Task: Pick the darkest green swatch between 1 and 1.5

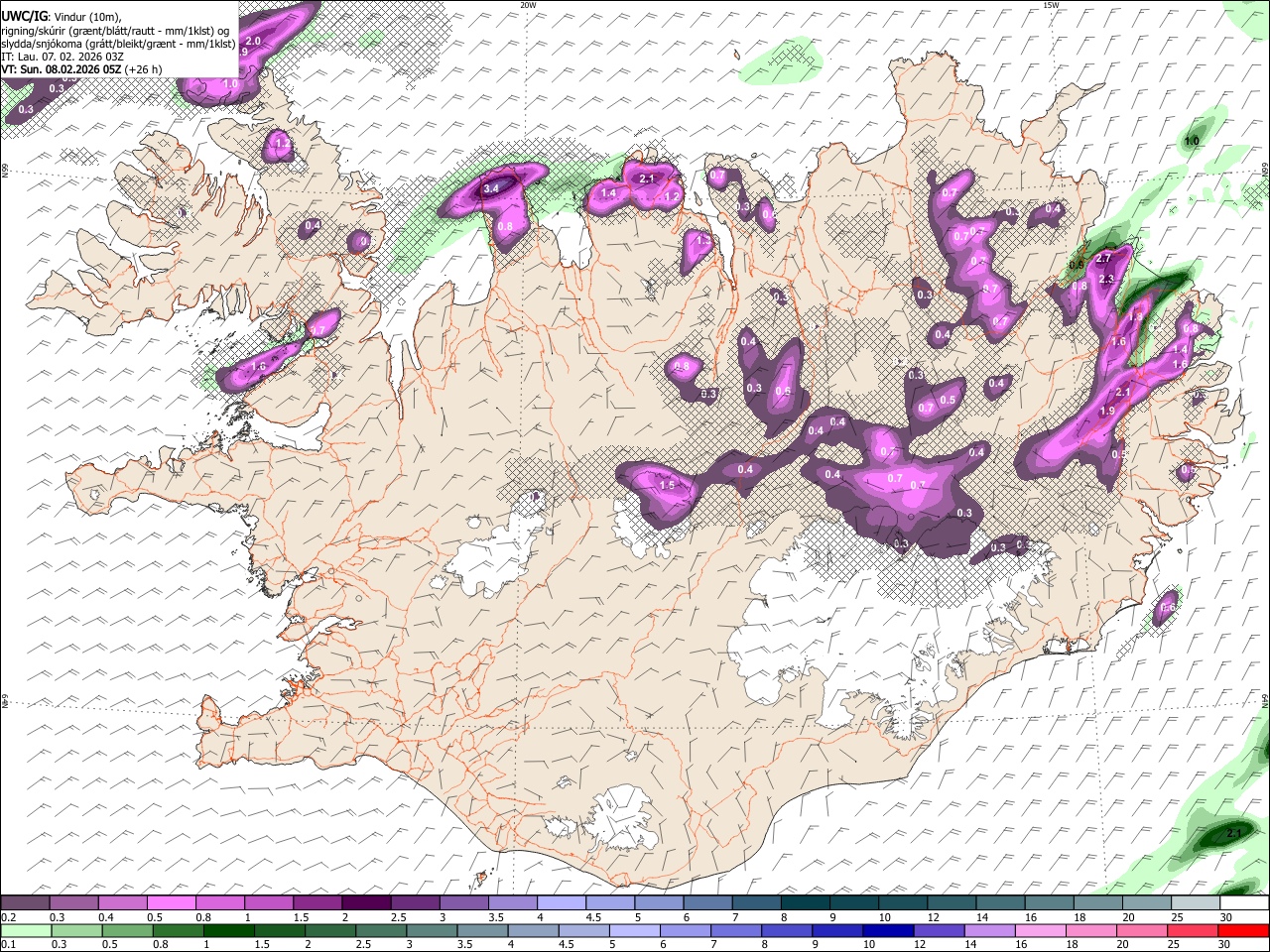Action: (x=228, y=930)
